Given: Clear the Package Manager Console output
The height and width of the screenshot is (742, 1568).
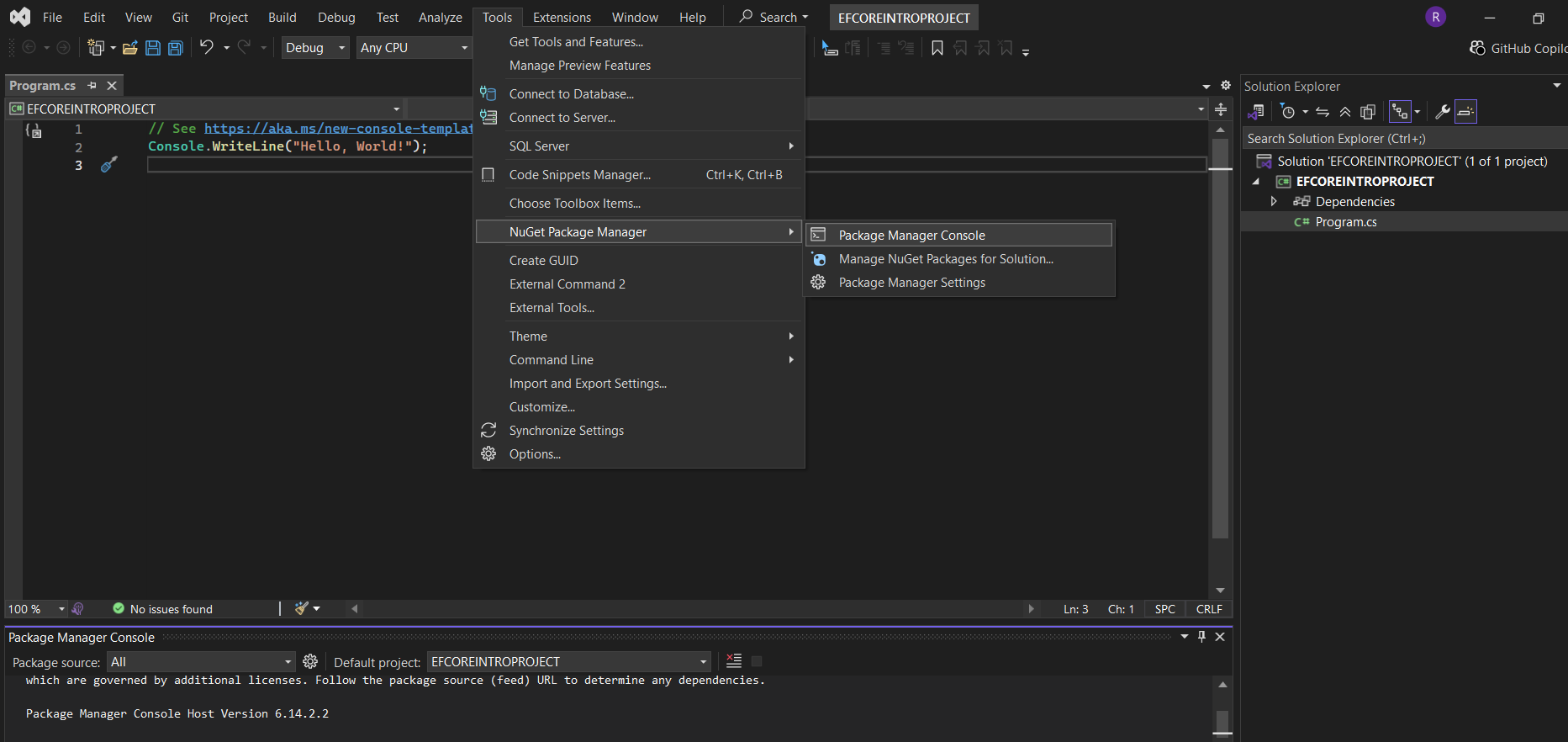Looking at the screenshot, I should pos(734,661).
